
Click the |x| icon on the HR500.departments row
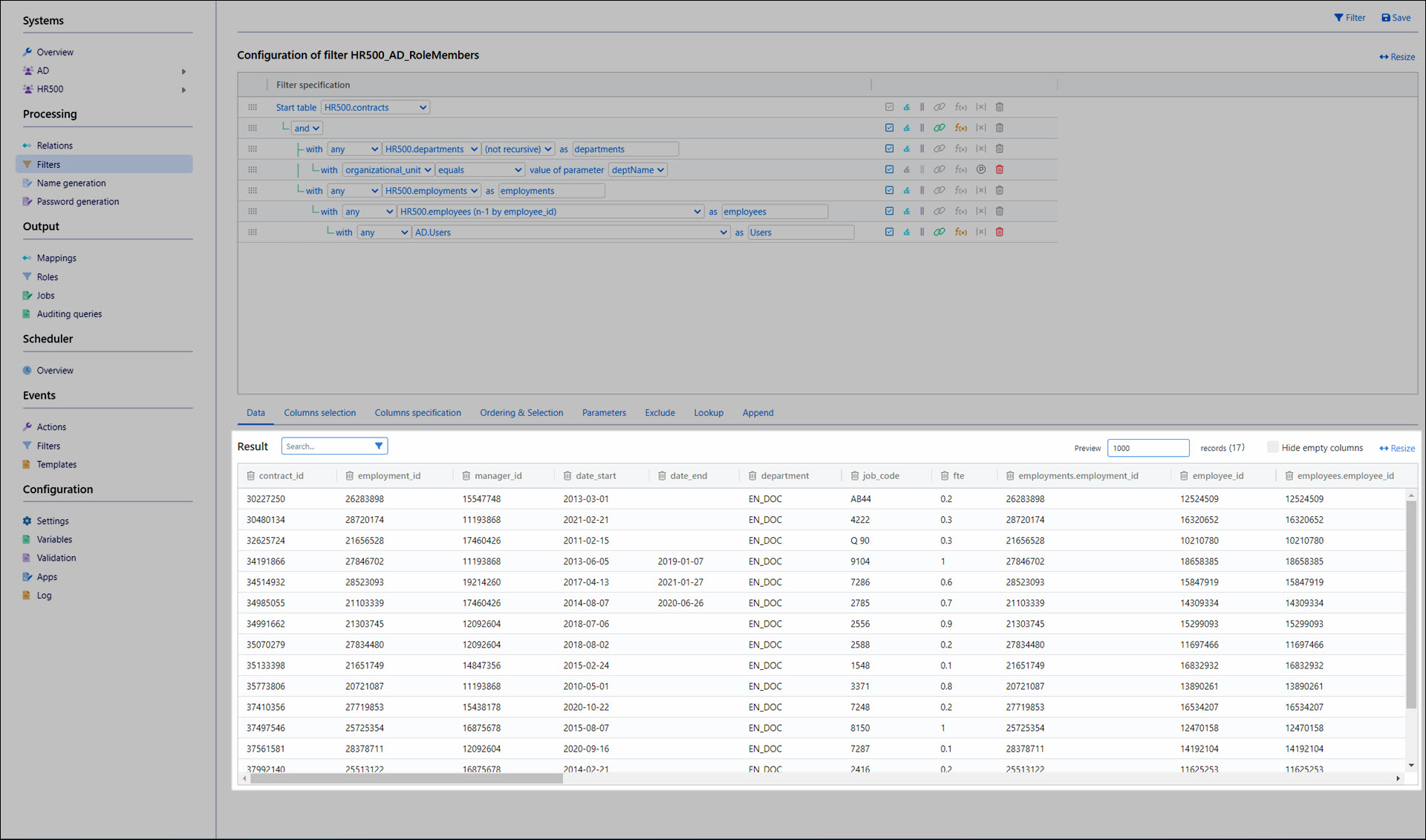tap(980, 149)
